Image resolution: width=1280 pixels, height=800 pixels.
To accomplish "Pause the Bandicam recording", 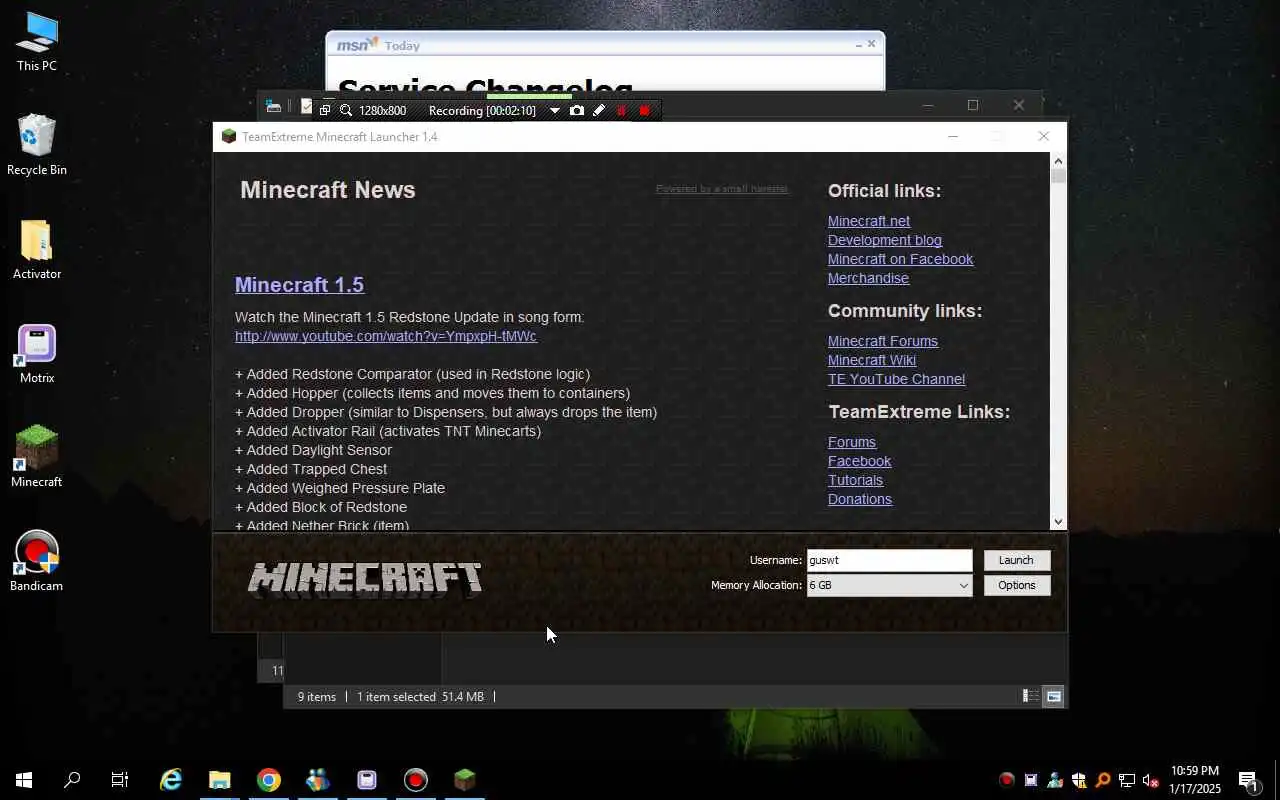I will click(x=621, y=110).
